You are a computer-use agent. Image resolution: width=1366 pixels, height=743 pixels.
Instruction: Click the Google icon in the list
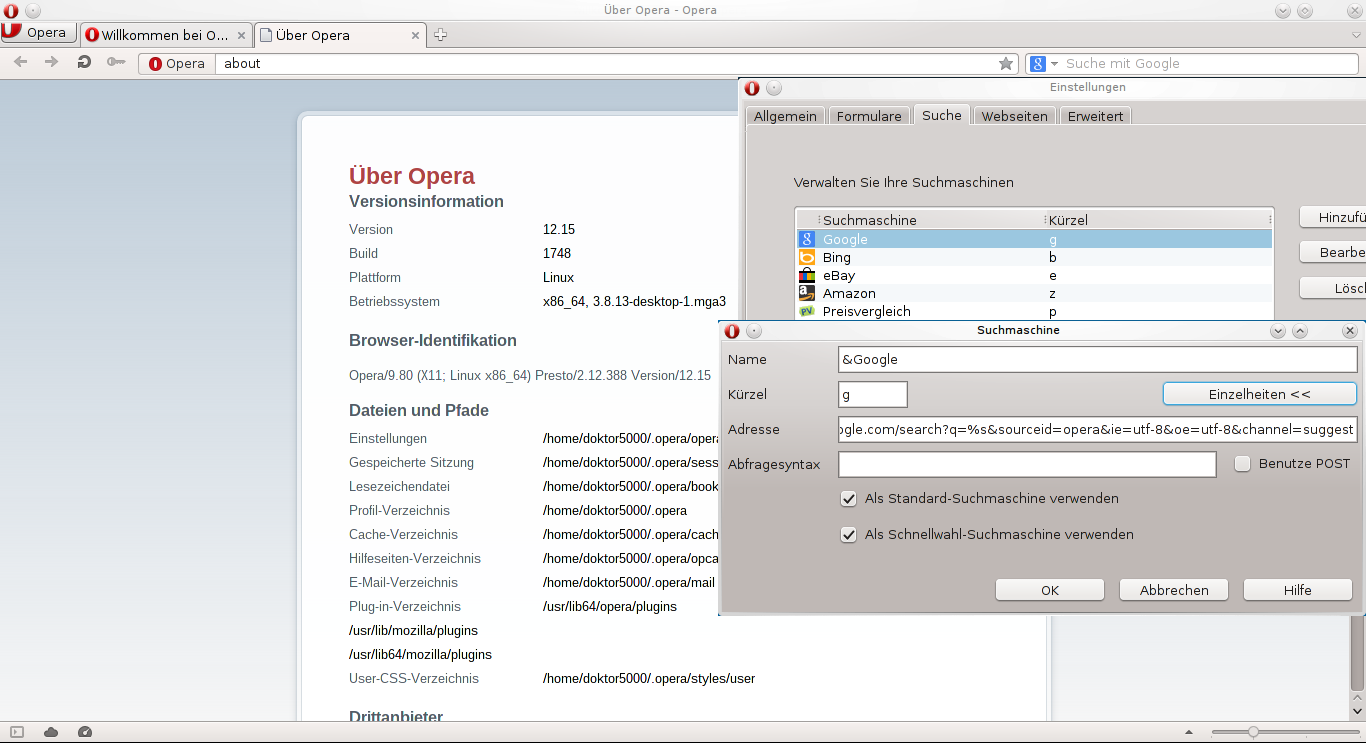[807, 239]
